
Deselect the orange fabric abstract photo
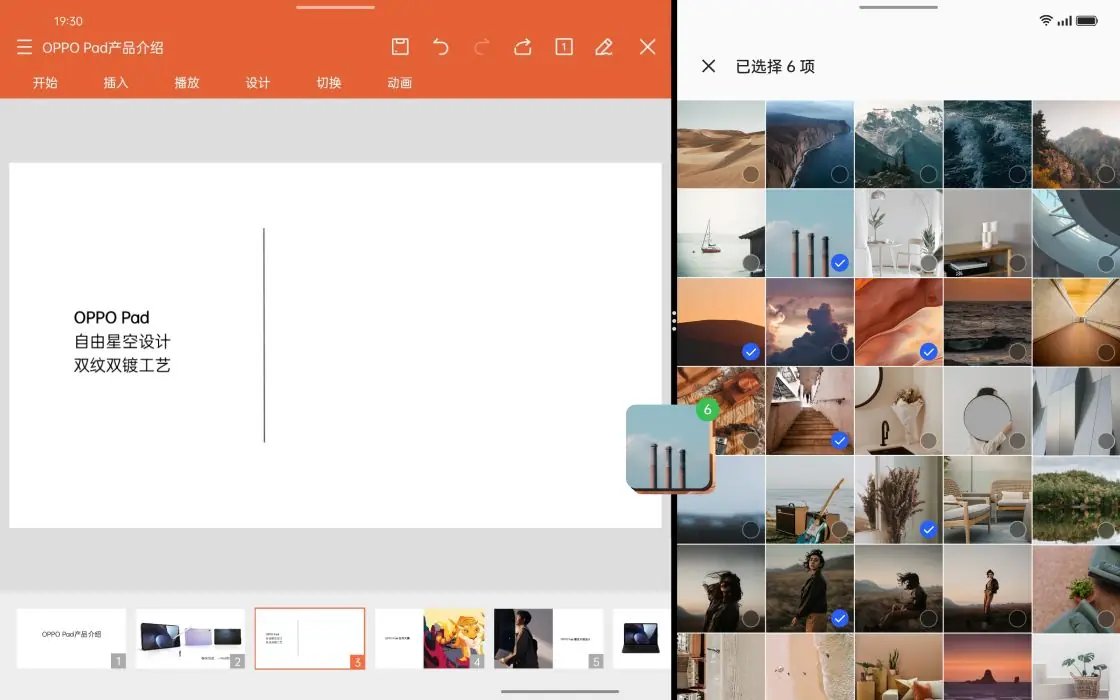(929, 351)
